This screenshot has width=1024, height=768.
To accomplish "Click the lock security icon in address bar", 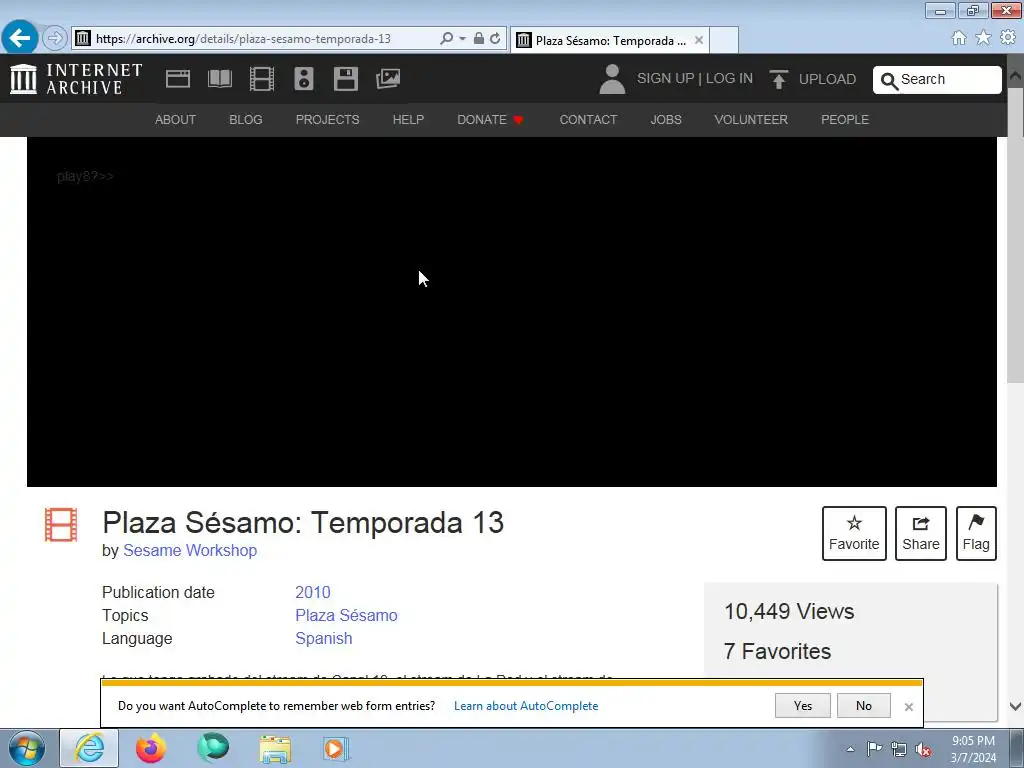I will [479, 39].
